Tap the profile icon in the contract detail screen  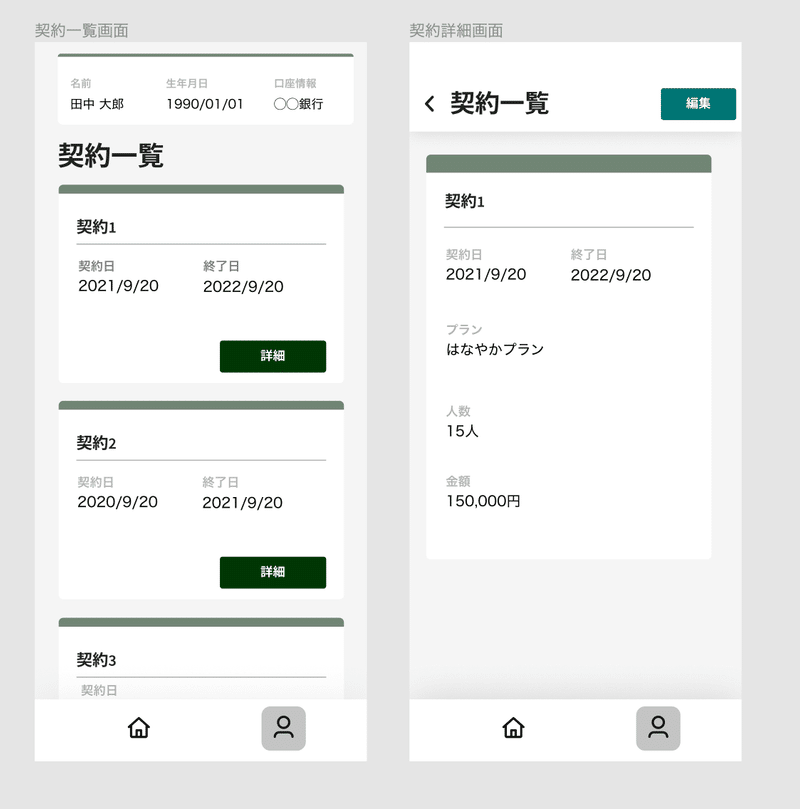click(658, 728)
